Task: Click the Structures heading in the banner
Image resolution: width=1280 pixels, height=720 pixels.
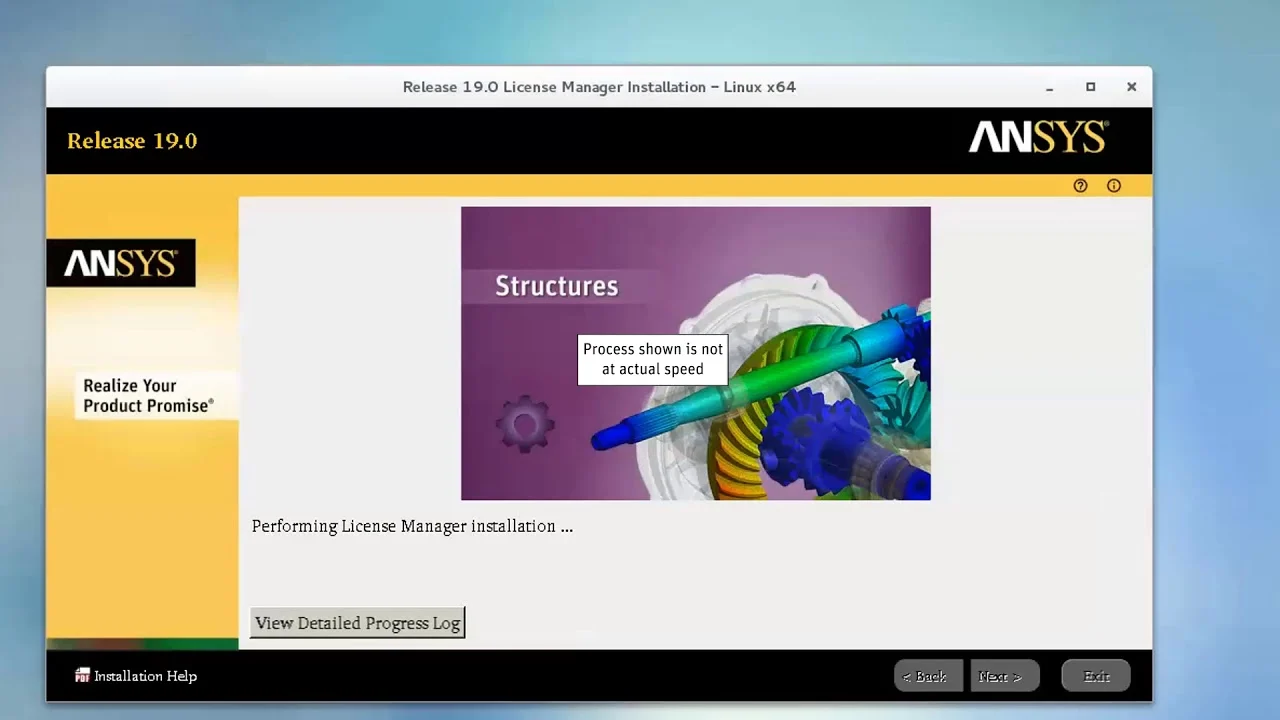Action: coord(556,286)
